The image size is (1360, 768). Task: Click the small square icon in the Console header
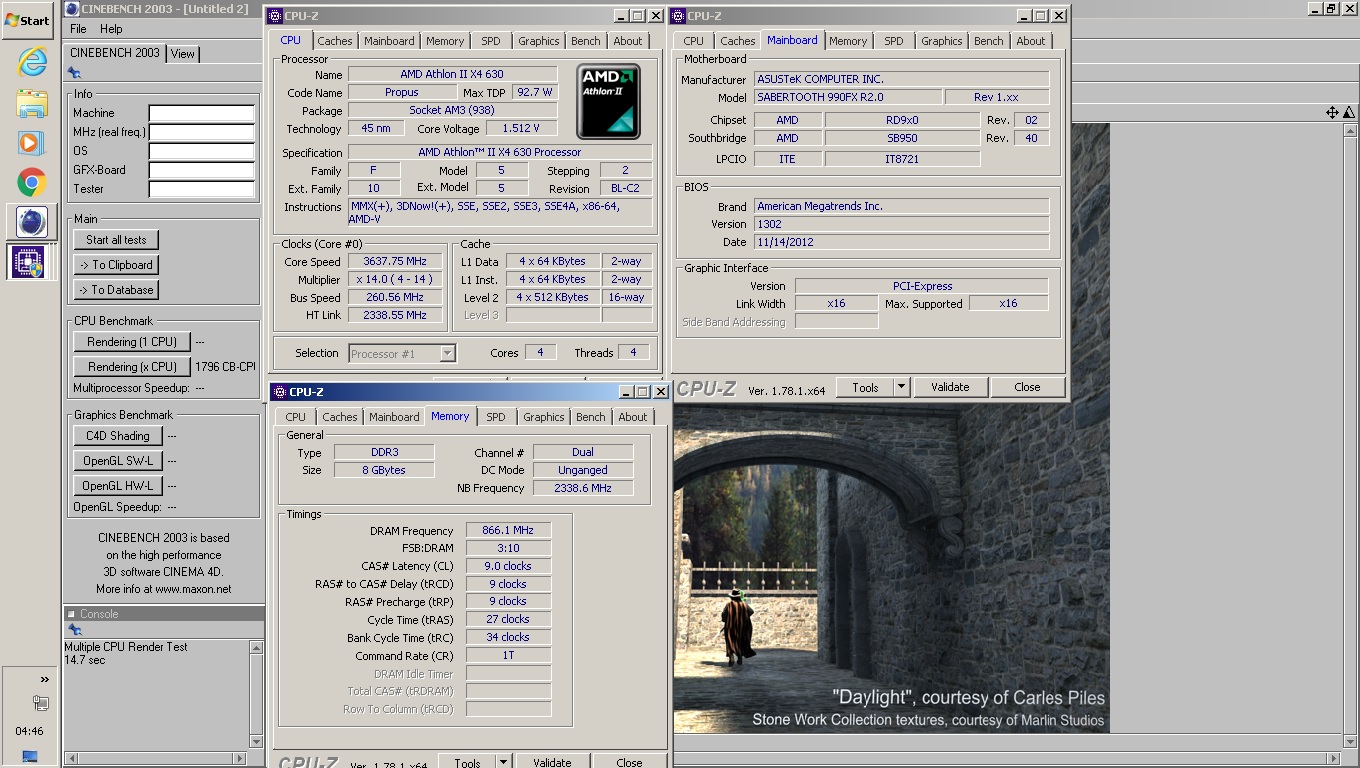pos(71,614)
